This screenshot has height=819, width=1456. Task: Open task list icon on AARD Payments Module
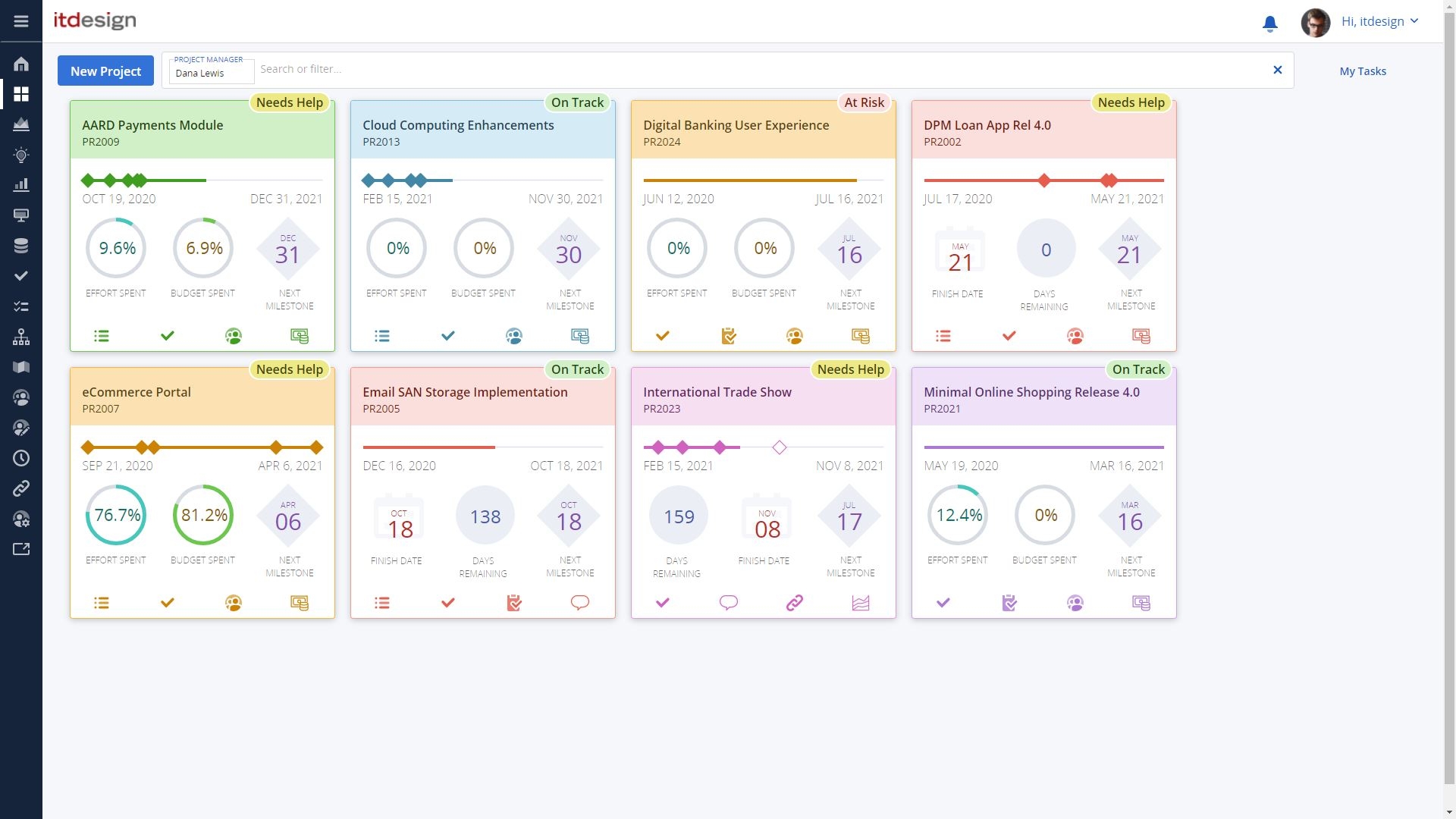102,336
